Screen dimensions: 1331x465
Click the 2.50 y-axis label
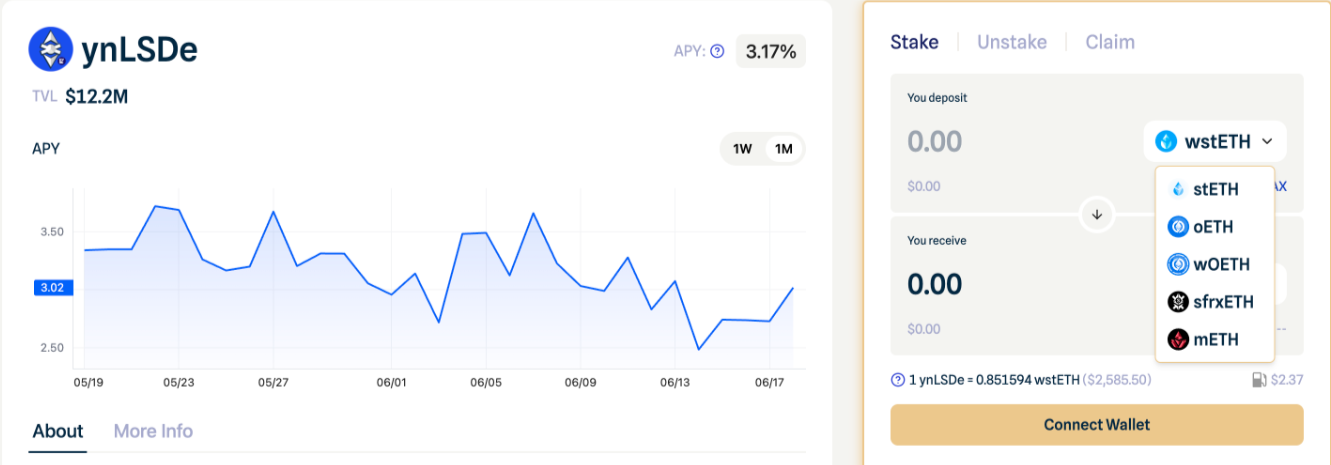pos(52,348)
